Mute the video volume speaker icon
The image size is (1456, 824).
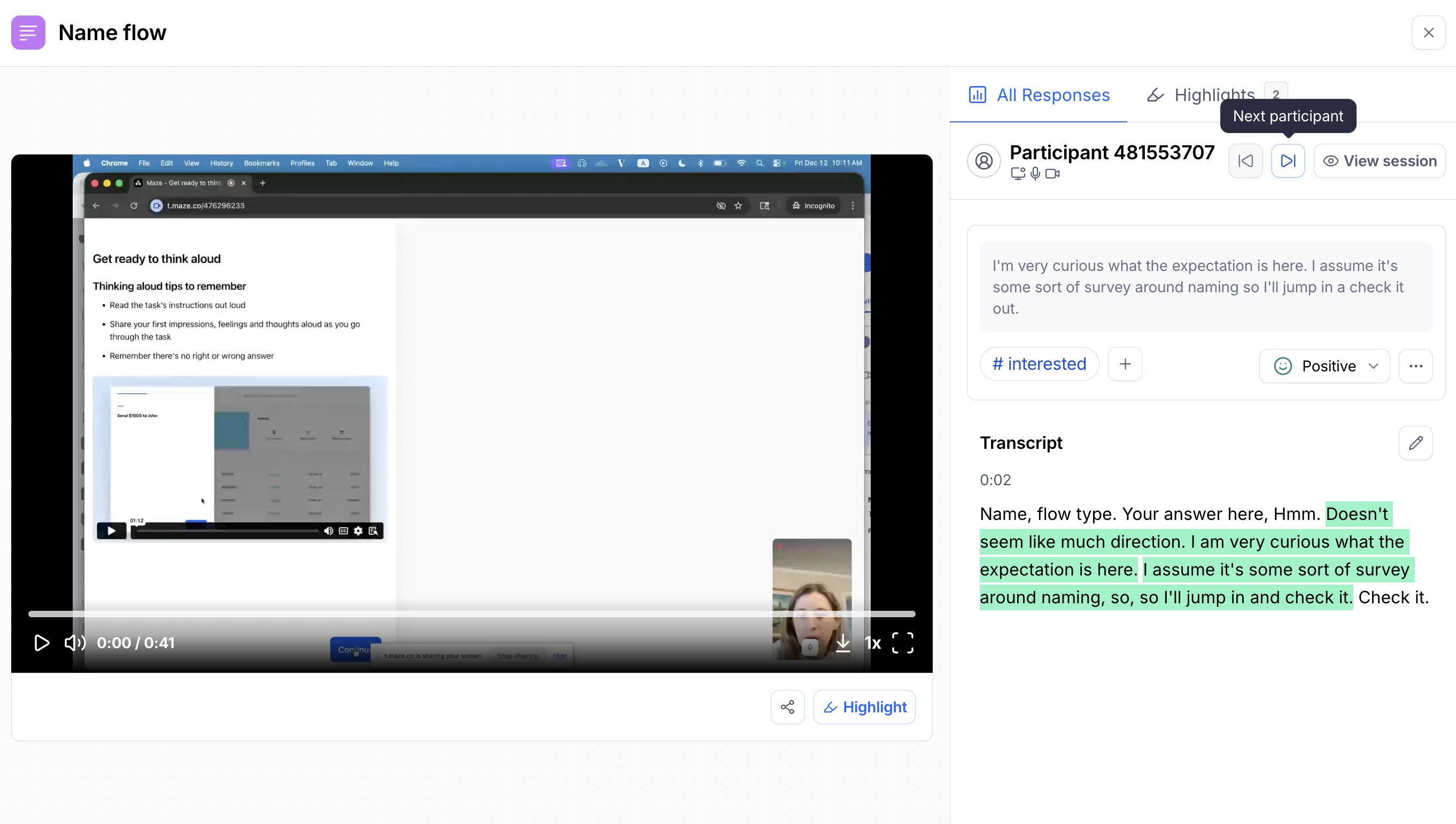point(75,643)
